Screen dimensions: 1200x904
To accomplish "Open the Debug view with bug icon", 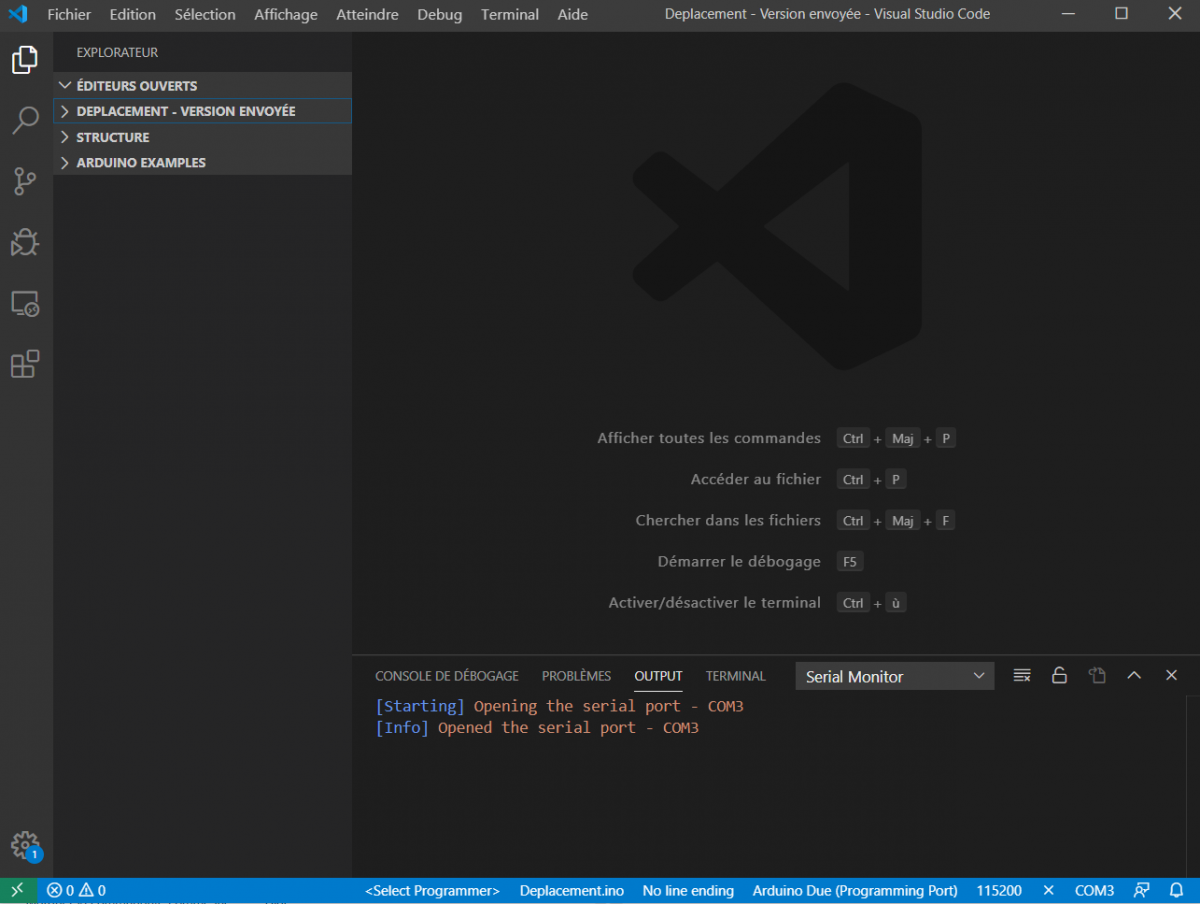I will (x=25, y=243).
